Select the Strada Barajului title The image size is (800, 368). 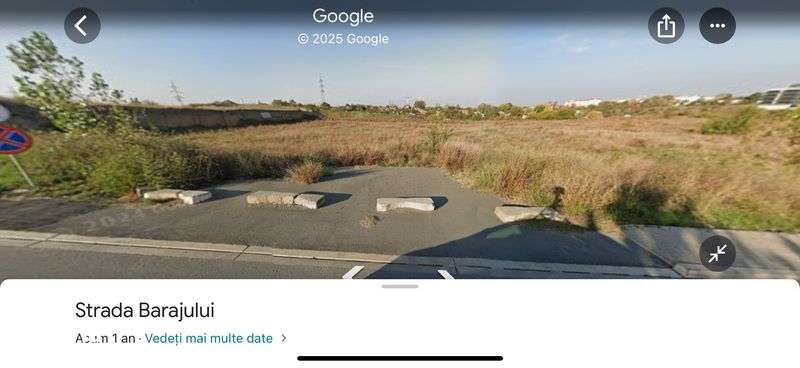point(145,310)
